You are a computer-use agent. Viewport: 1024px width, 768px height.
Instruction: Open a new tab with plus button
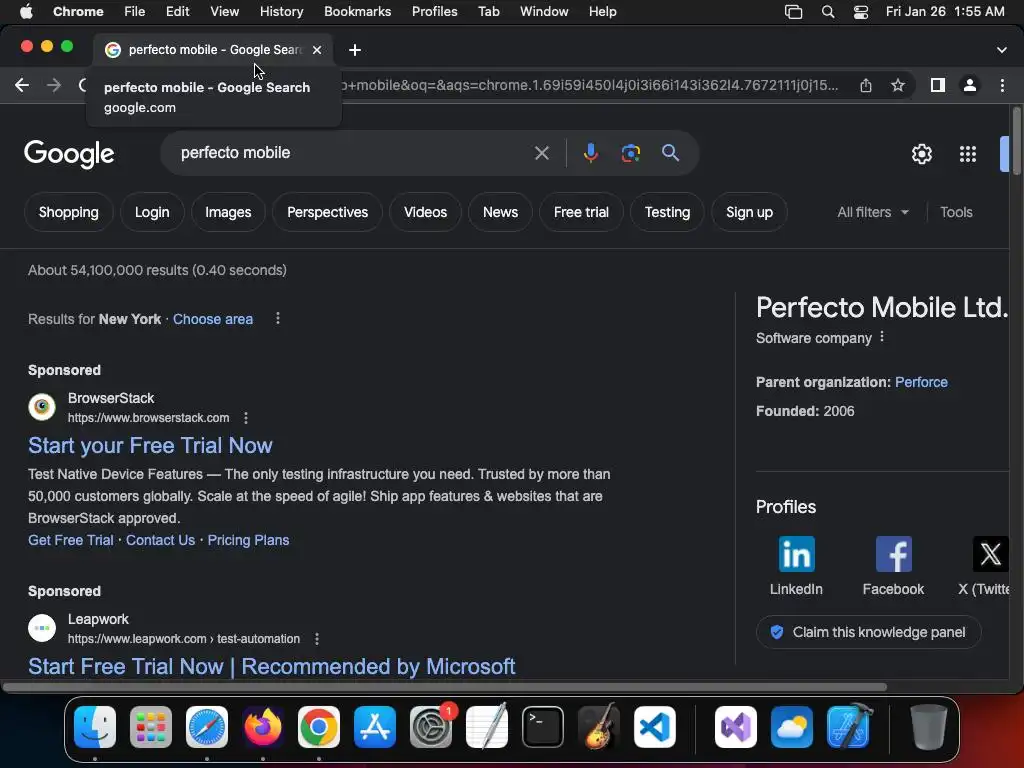coord(355,50)
